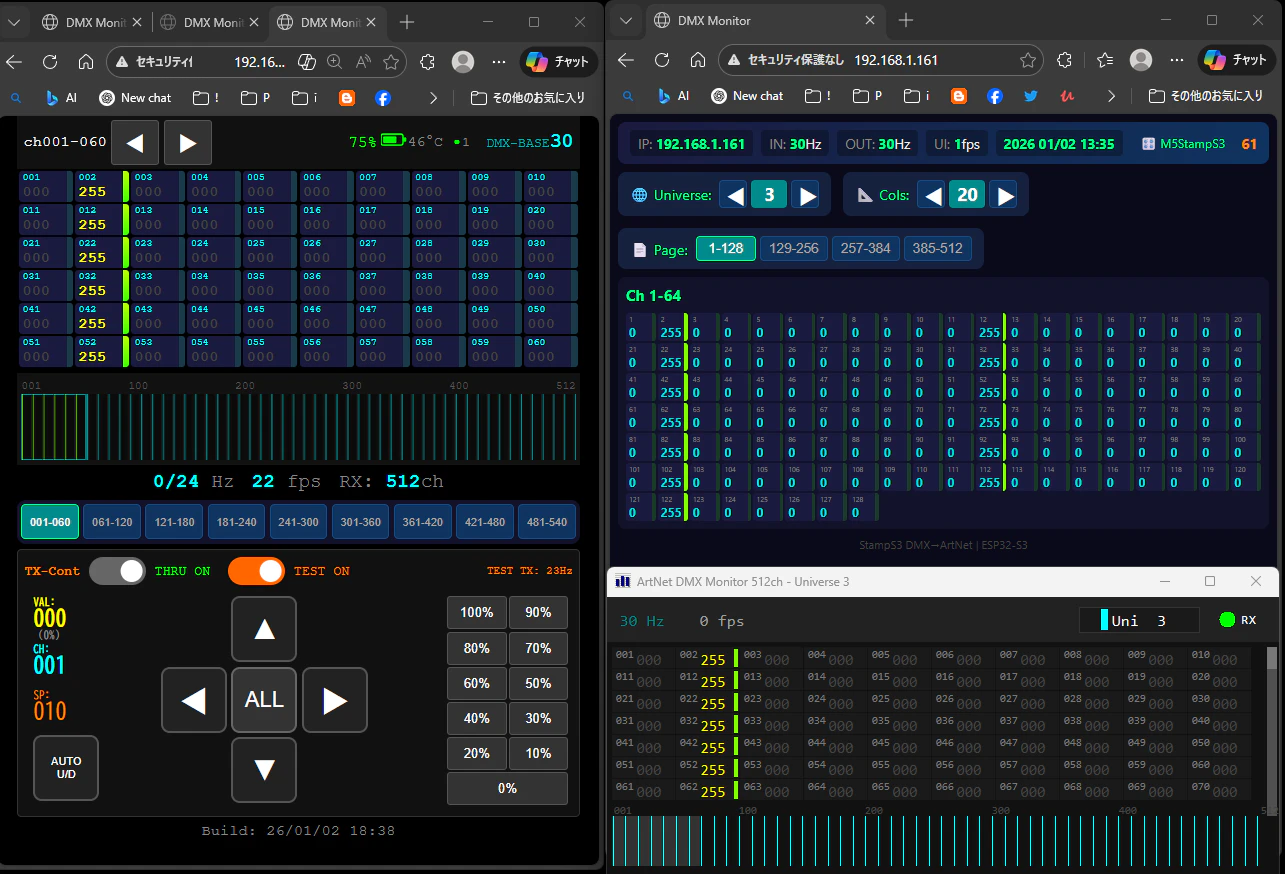Viewport: 1285px width, 874px height.
Task: Add page to favorites in right browser window
Action: 1028,60
